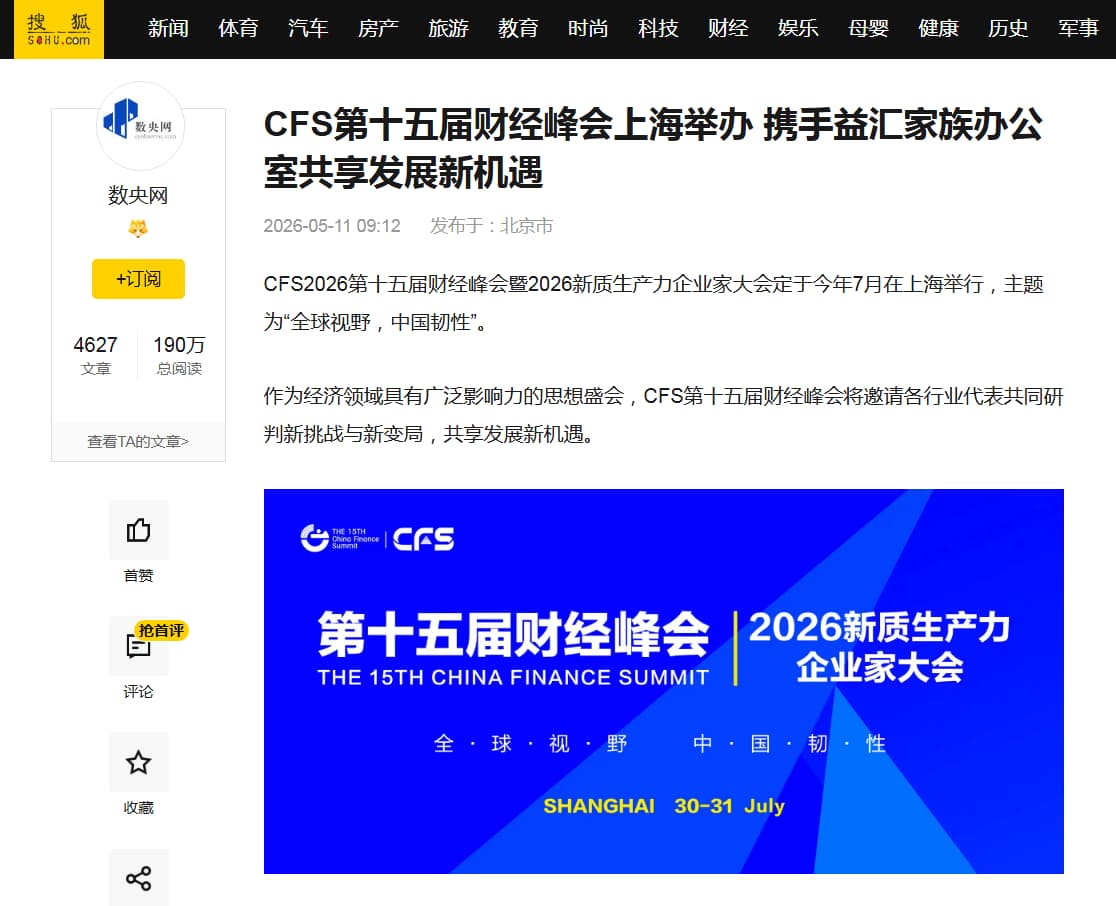Open the 查看TA的文章 link
The image size is (1116, 906).
tap(138, 441)
